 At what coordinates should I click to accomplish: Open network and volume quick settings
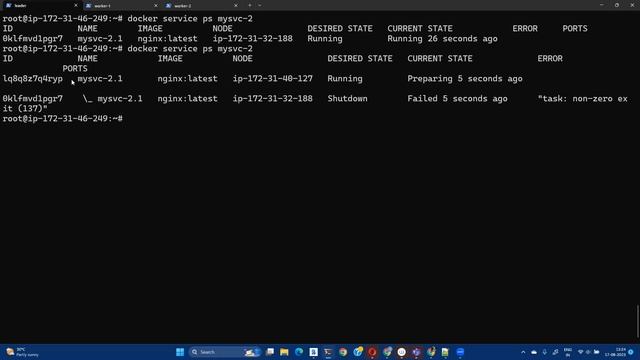[588, 352]
